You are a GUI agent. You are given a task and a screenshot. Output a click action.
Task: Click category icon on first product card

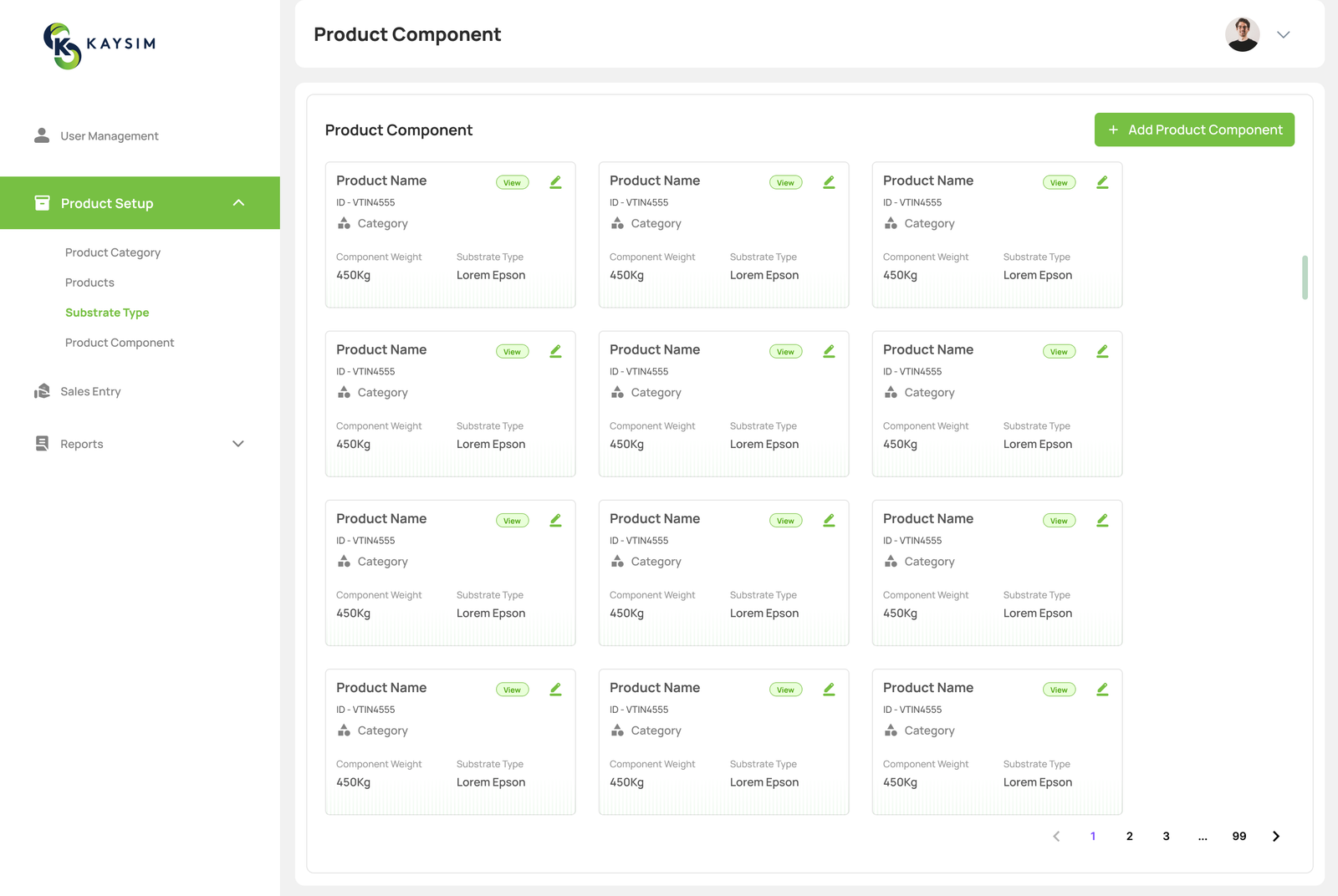pyautogui.click(x=344, y=223)
